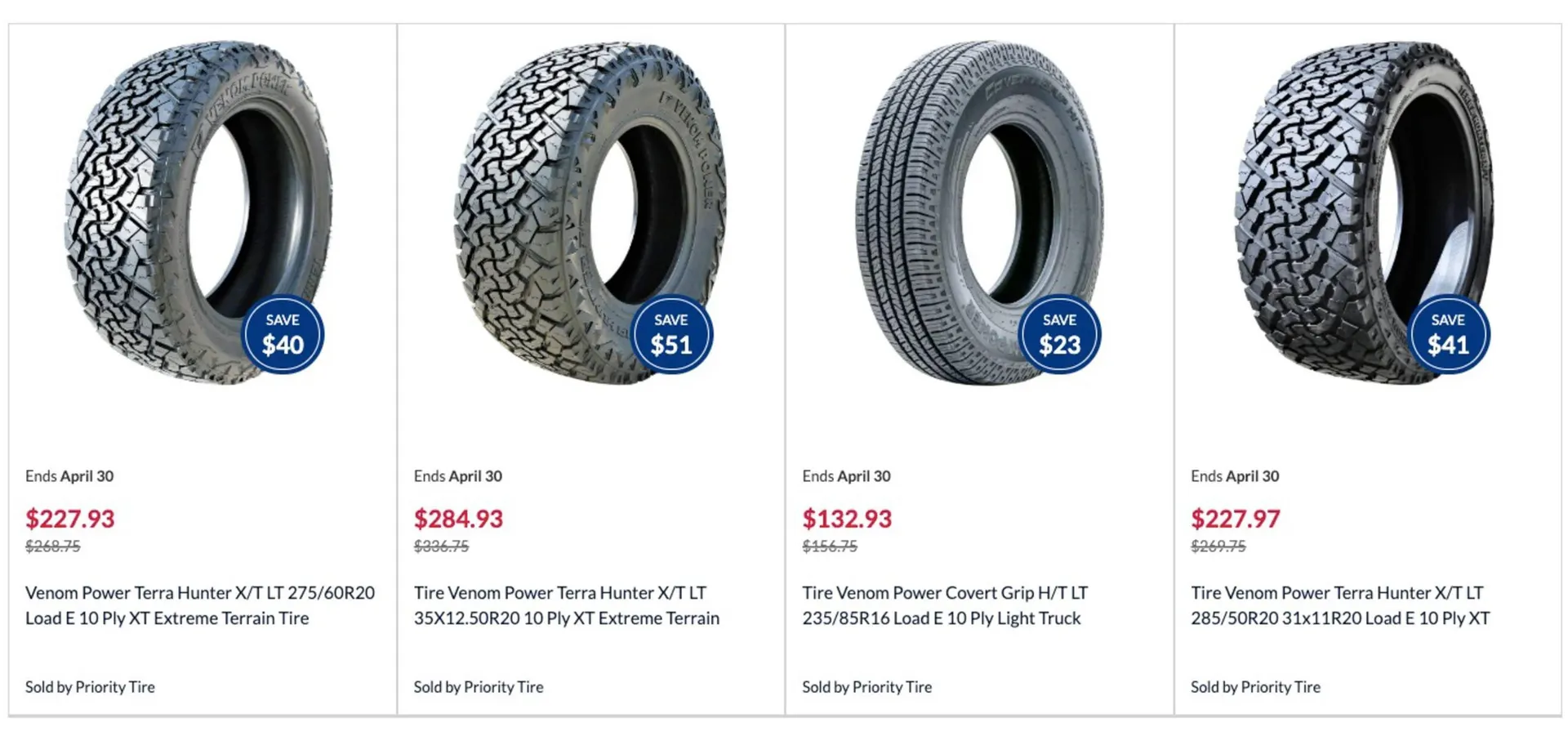Click the SAVE $23 badge
1568x736 pixels.
(1059, 334)
